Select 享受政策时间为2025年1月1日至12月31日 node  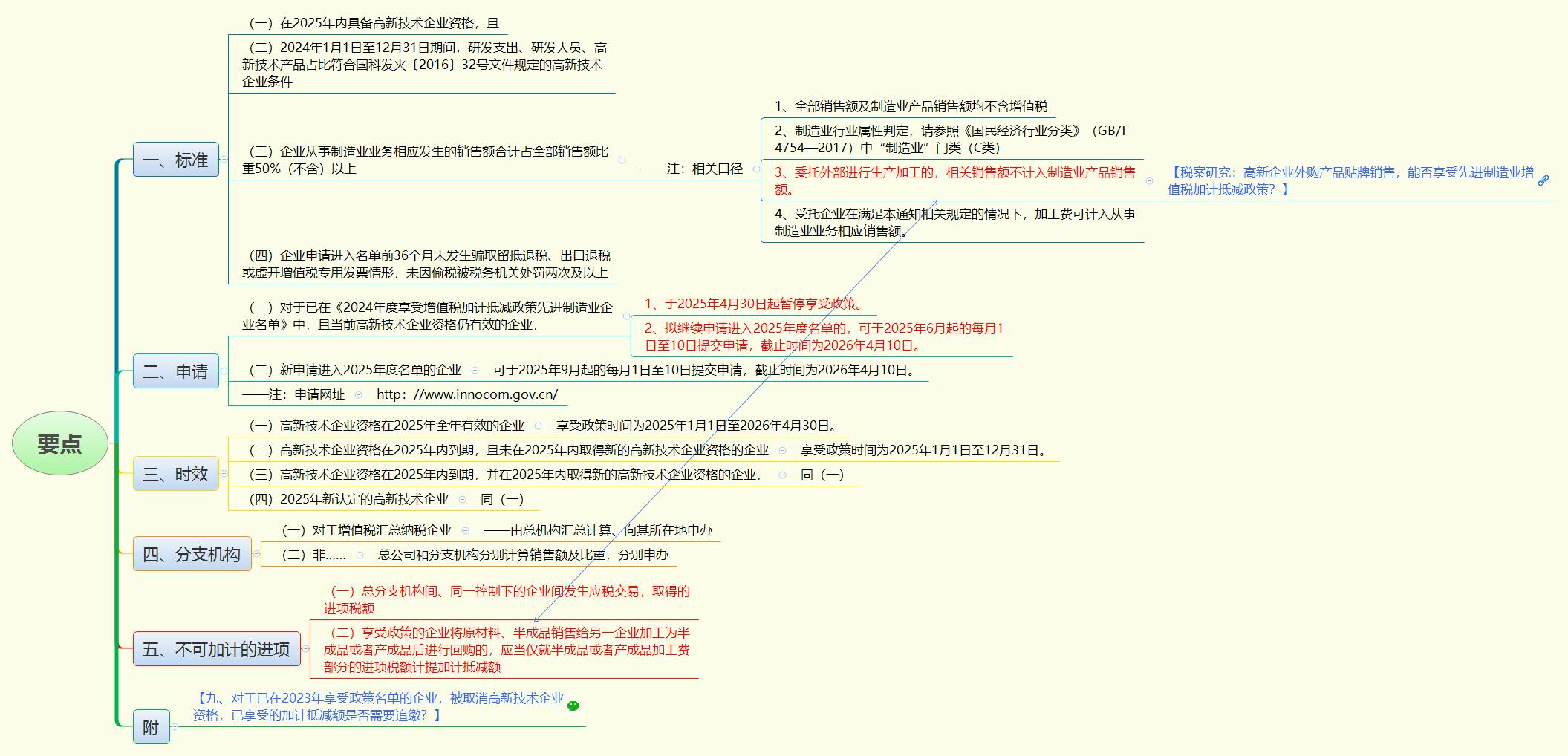pos(925,450)
